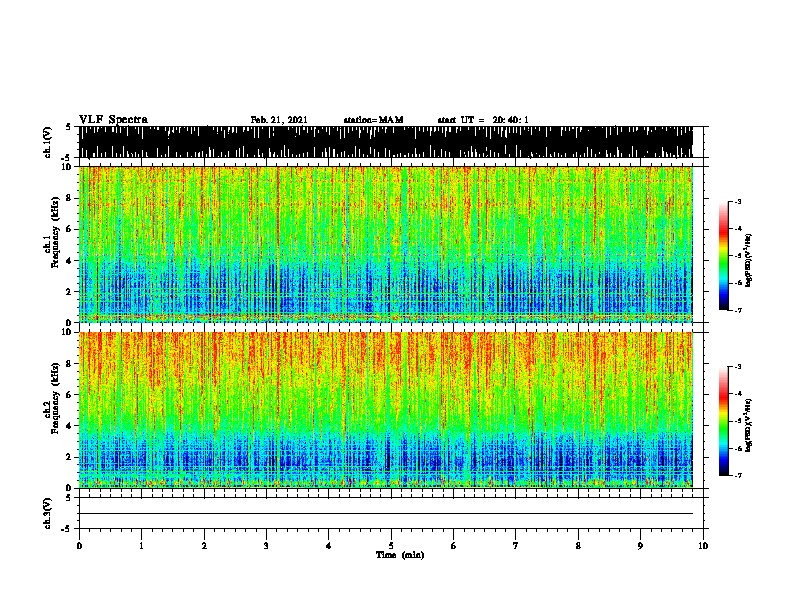Click time axis tick label '1'
Viewport: 792px width, 612px height.
(x=141, y=546)
